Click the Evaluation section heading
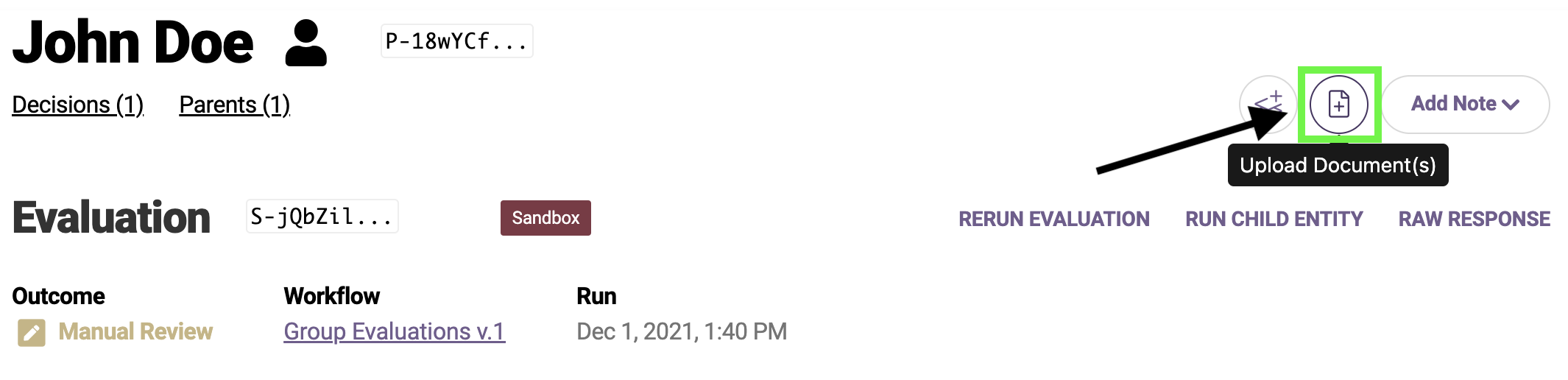 [x=111, y=218]
